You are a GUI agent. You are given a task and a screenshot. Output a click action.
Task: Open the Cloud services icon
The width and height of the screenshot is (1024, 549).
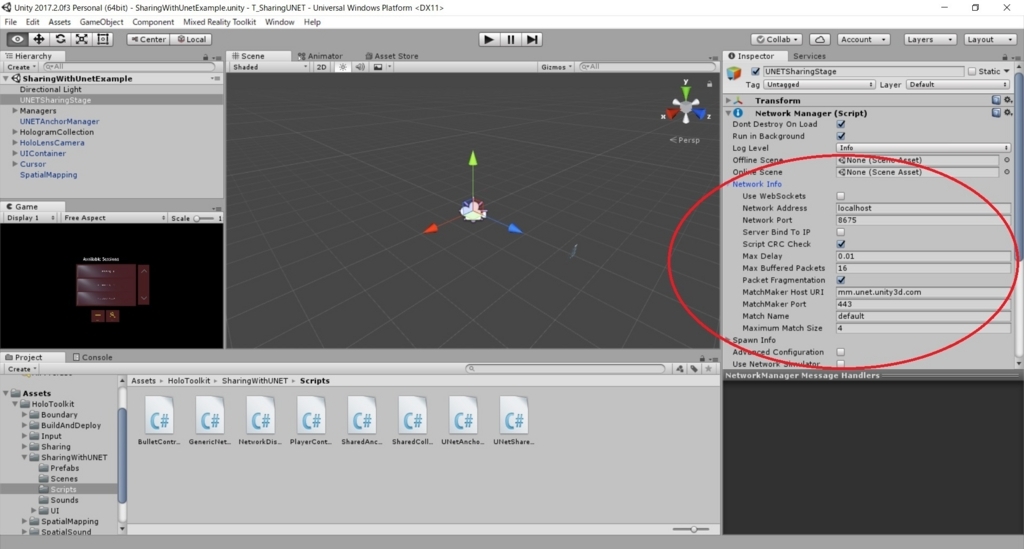click(x=820, y=39)
